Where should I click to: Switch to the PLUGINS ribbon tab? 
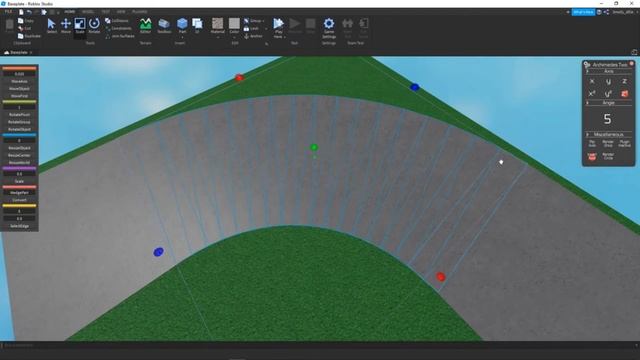[x=140, y=12]
